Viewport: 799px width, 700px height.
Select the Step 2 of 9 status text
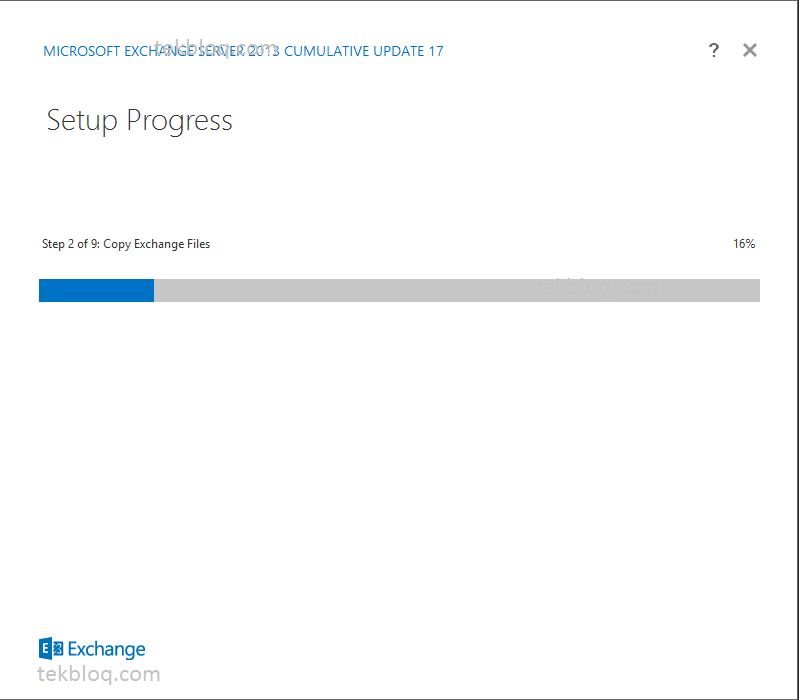126,244
